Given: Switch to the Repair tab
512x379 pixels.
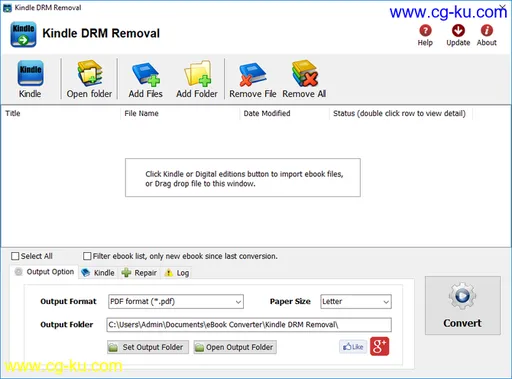Looking at the screenshot, I should pos(139,273).
